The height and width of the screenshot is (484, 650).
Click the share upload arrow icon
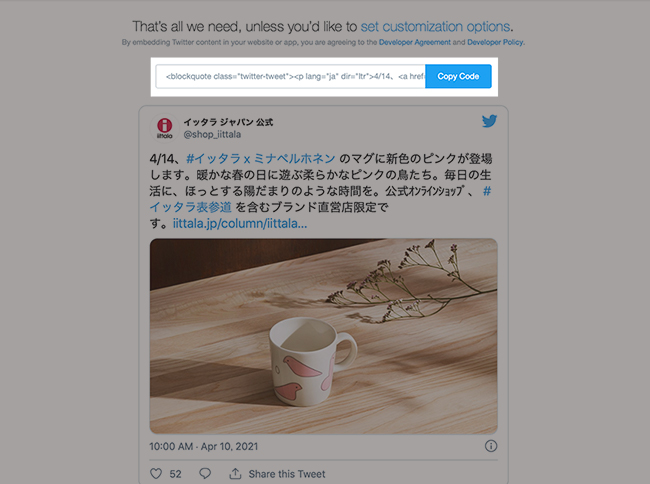pyautogui.click(x=235, y=473)
